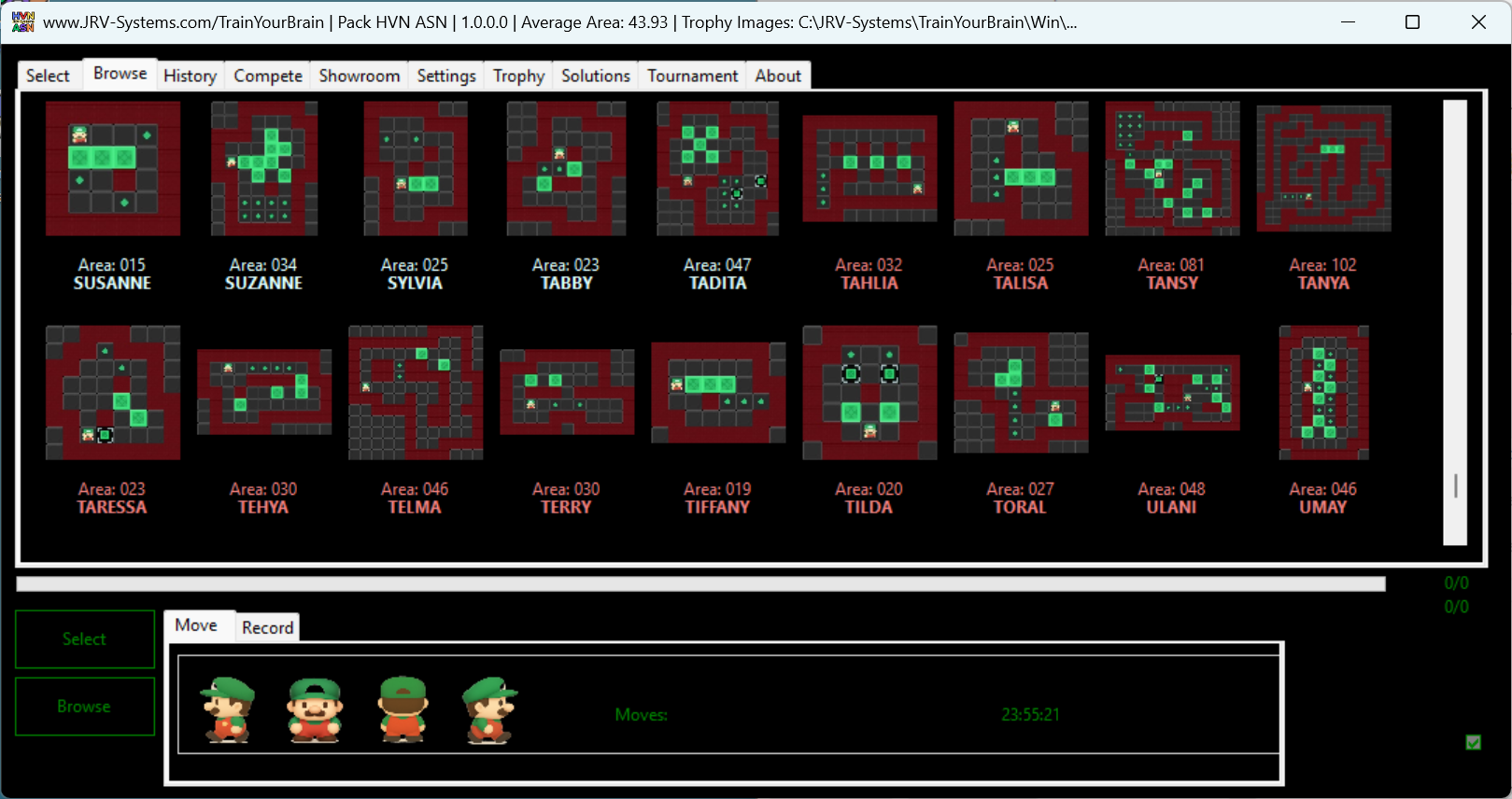Open the UMAY level preview
Image resolution: width=1512 pixels, height=799 pixels.
pos(1323,392)
